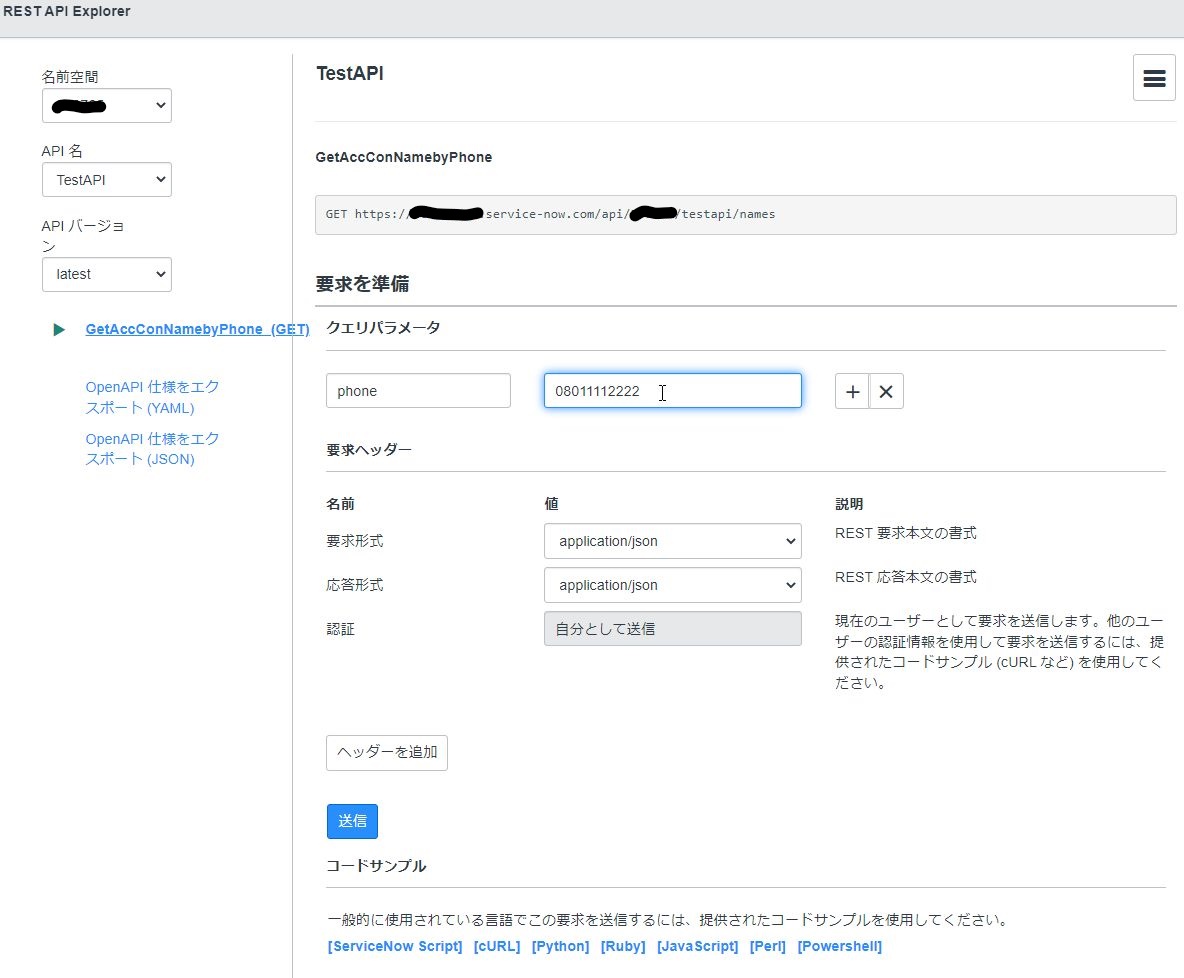The height and width of the screenshot is (978, 1184).
Task: Open the Python code sample
Action: click(560, 946)
